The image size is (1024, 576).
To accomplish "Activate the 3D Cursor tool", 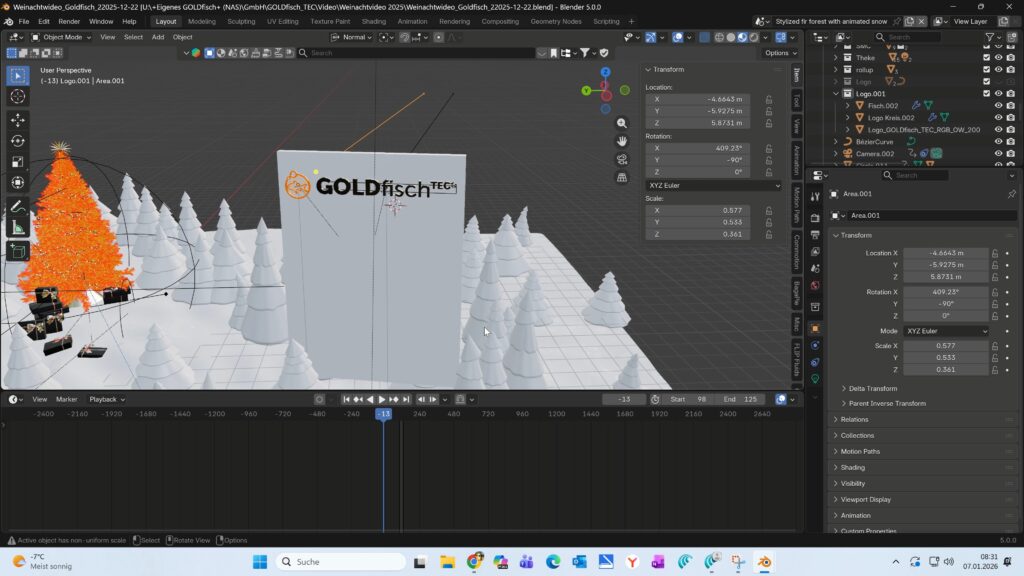I will click(x=18, y=97).
